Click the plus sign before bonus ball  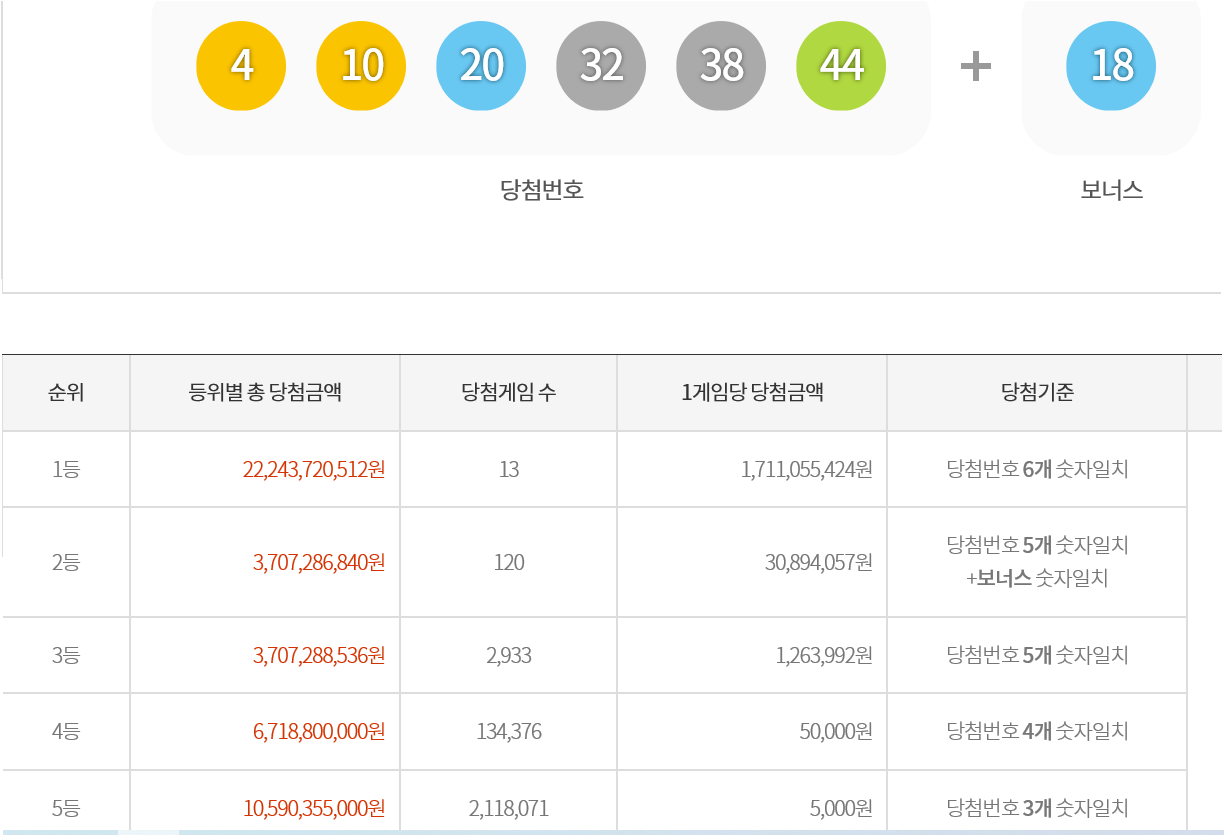coord(975,67)
